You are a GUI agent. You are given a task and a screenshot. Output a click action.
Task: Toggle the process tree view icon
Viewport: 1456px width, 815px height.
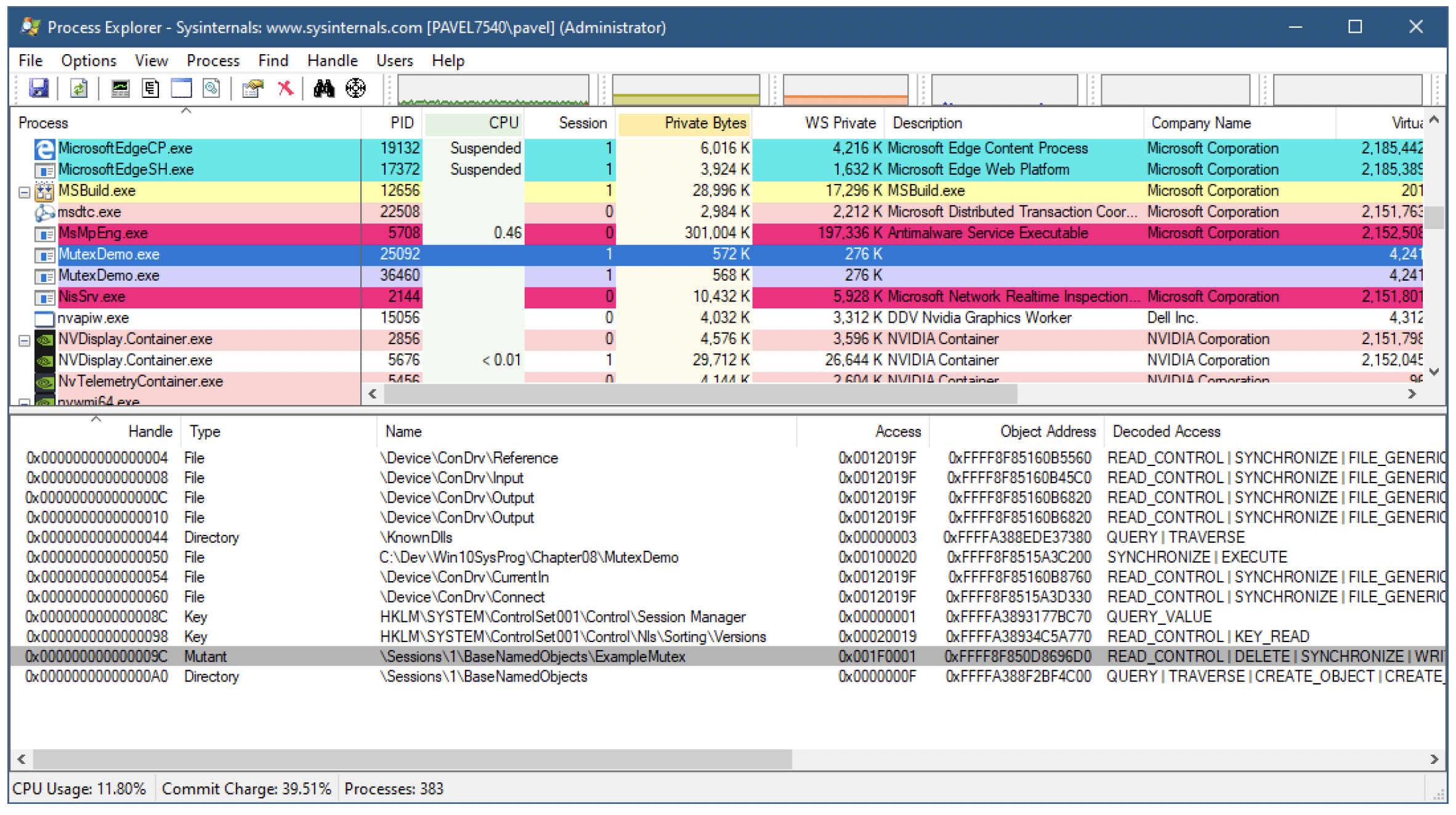150,89
